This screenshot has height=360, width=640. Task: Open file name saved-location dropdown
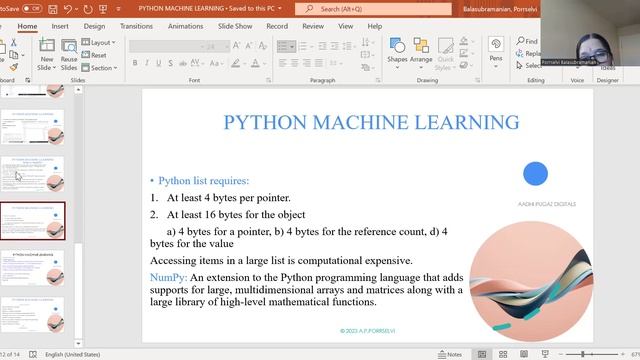[x=280, y=8]
